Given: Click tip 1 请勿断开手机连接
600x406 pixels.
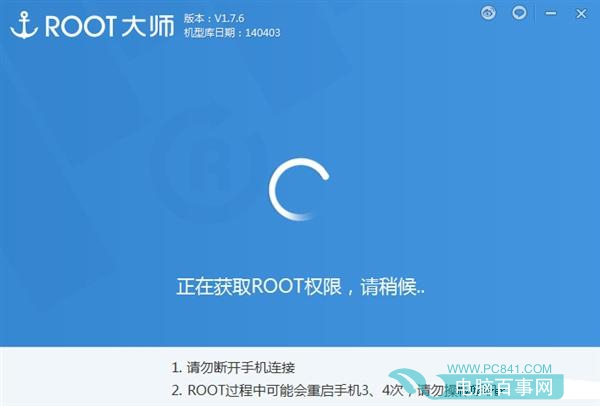Looking at the screenshot, I should tap(233, 368).
